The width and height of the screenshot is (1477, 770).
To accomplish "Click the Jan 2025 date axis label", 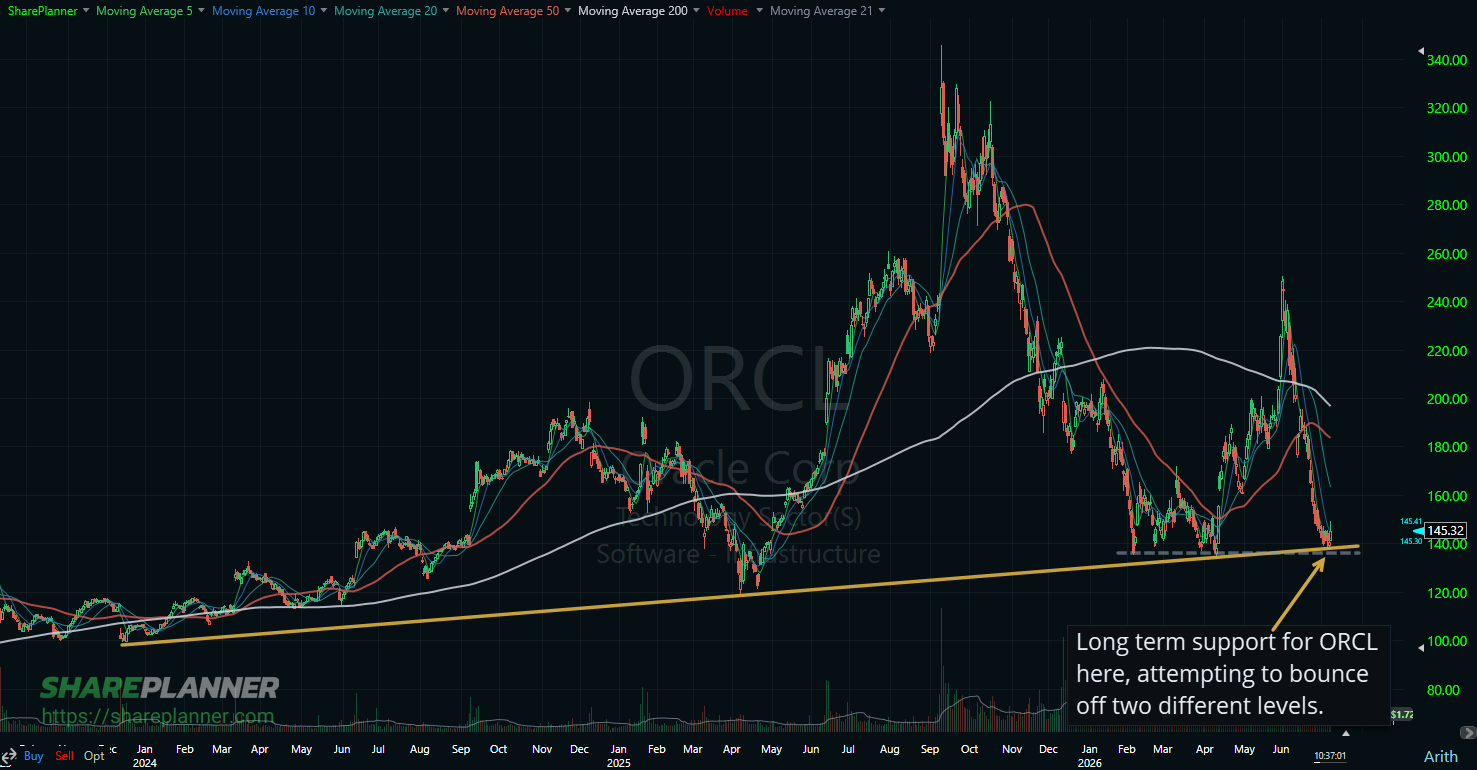I will [618, 755].
